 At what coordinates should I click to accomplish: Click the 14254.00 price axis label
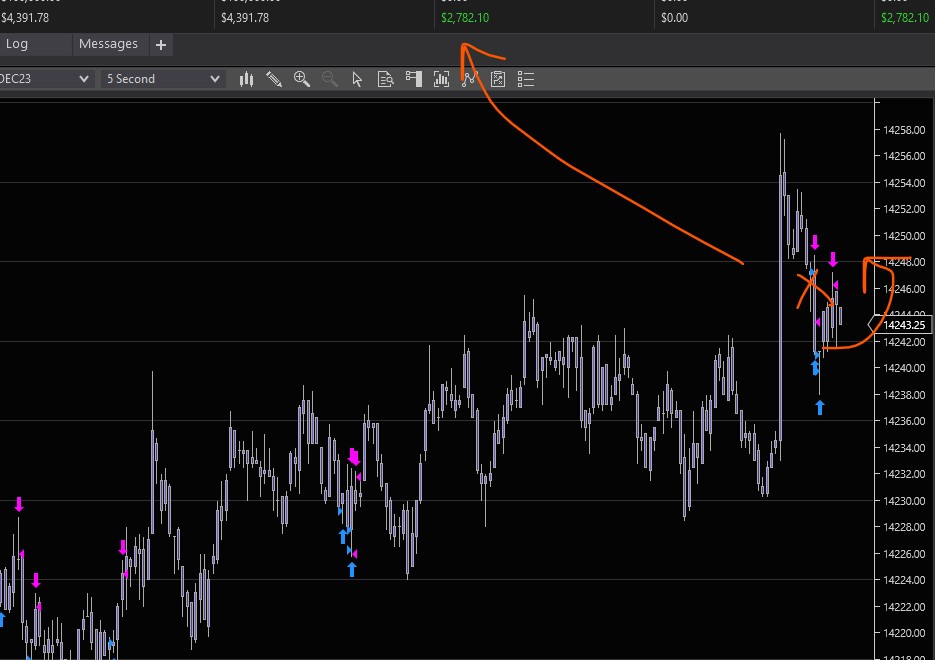904,183
